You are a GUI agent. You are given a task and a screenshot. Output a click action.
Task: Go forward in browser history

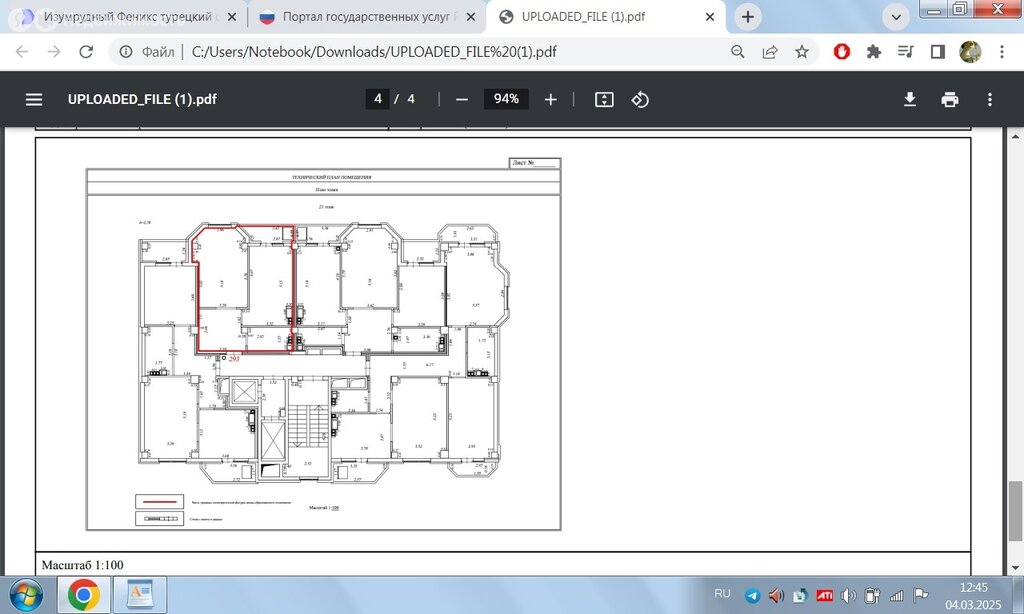click(54, 52)
